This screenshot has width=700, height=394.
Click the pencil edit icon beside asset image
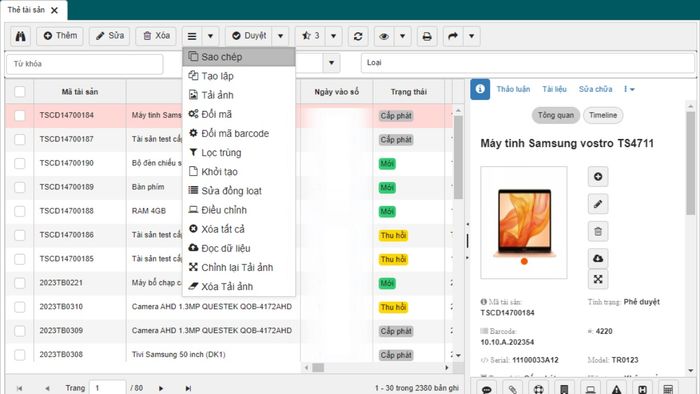598,204
